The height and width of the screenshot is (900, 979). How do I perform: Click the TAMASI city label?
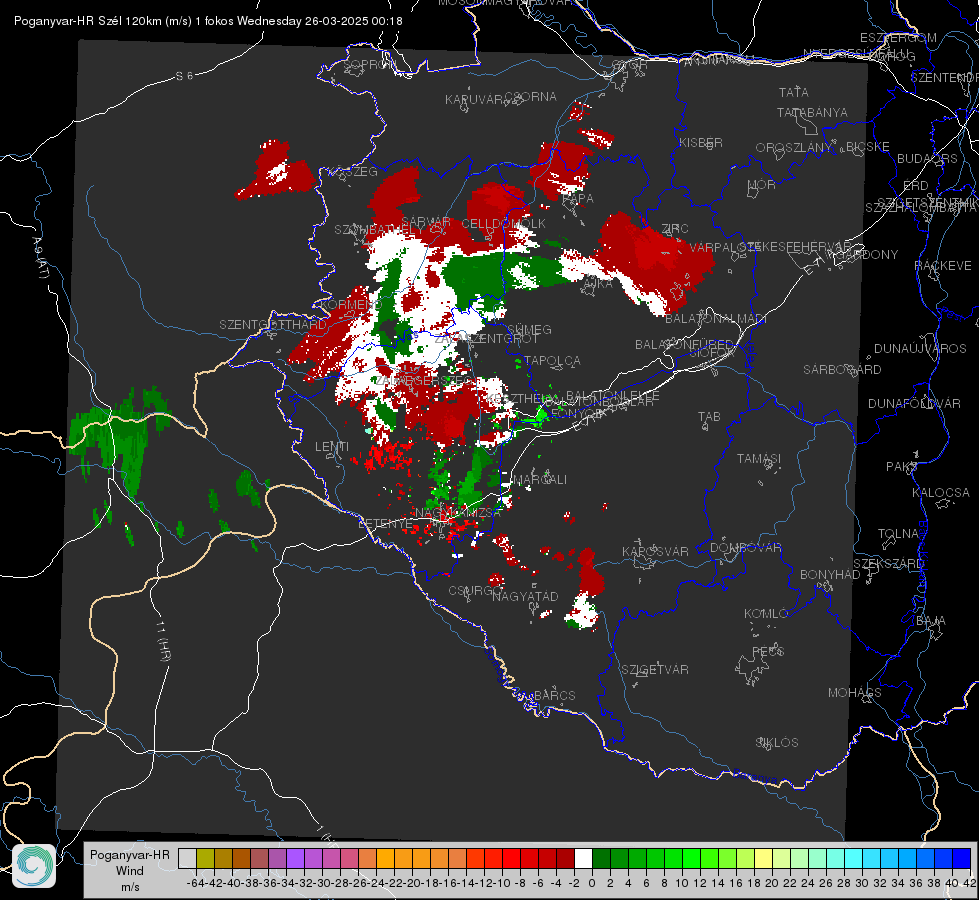coord(759,458)
